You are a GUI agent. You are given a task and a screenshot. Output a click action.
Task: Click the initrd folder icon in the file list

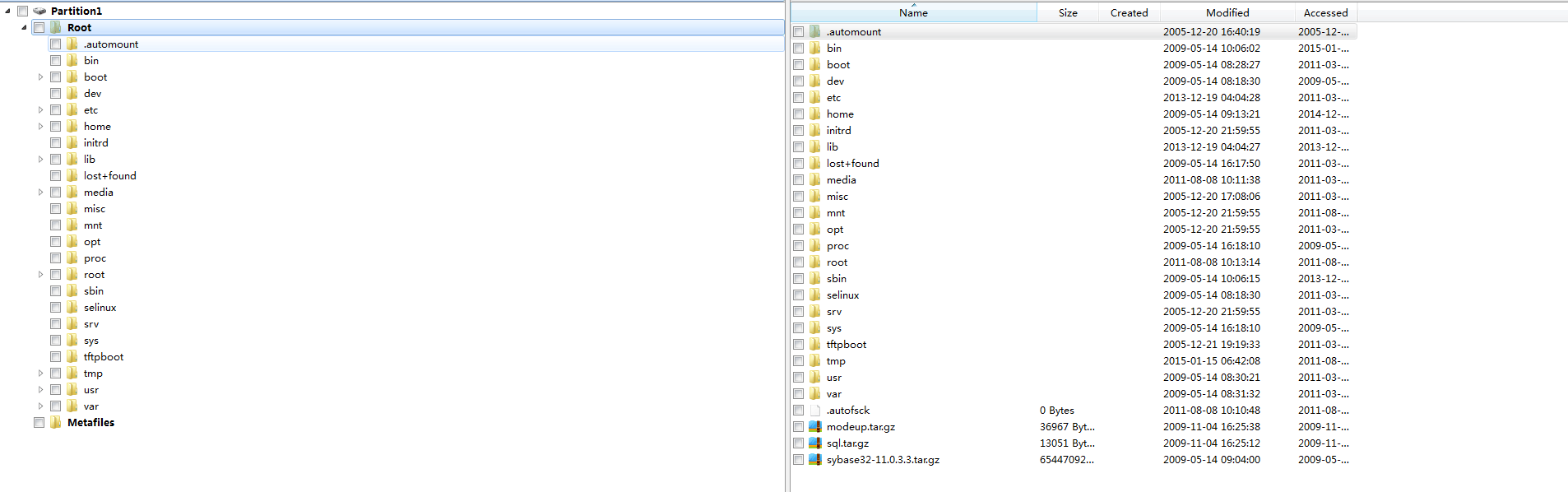[x=815, y=130]
